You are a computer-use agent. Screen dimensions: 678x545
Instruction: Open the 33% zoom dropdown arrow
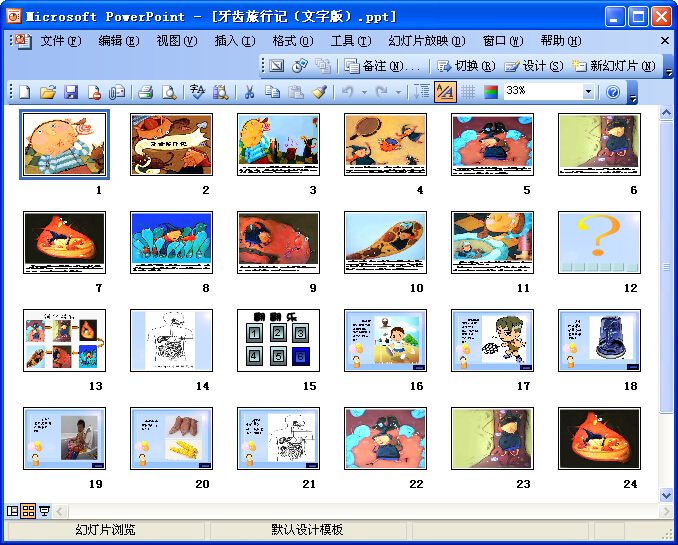pyautogui.click(x=588, y=92)
